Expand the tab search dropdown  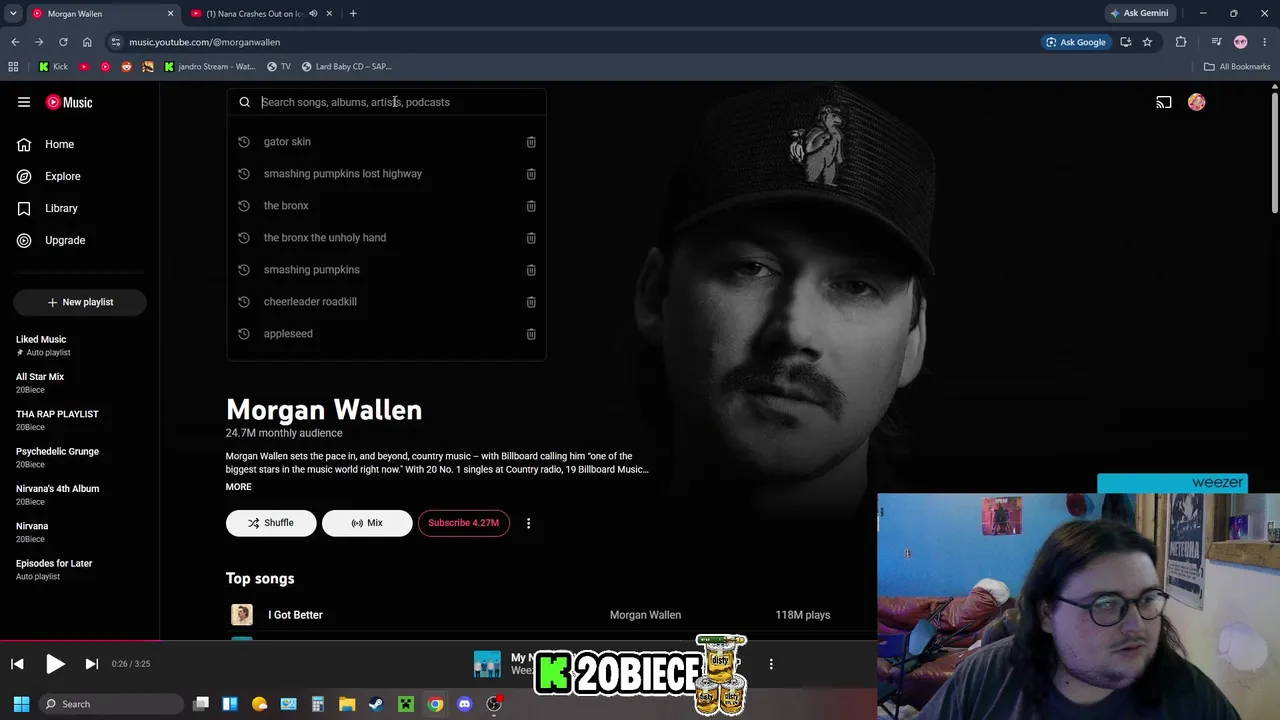click(13, 14)
